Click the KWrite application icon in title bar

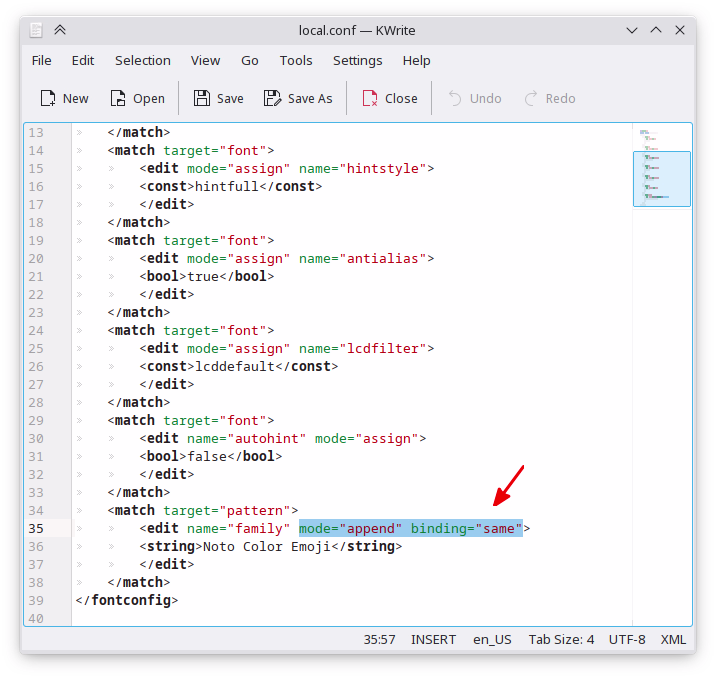click(x=35, y=31)
